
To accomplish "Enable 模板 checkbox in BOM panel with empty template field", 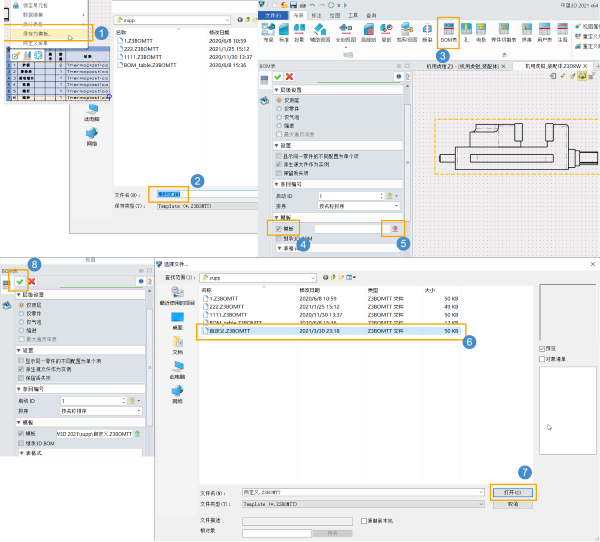I will (279, 229).
